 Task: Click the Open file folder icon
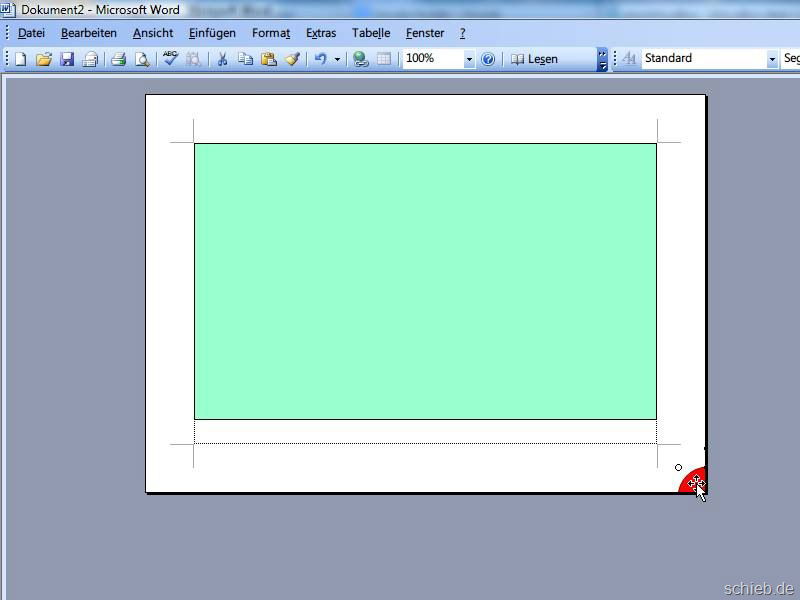click(x=43, y=59)
